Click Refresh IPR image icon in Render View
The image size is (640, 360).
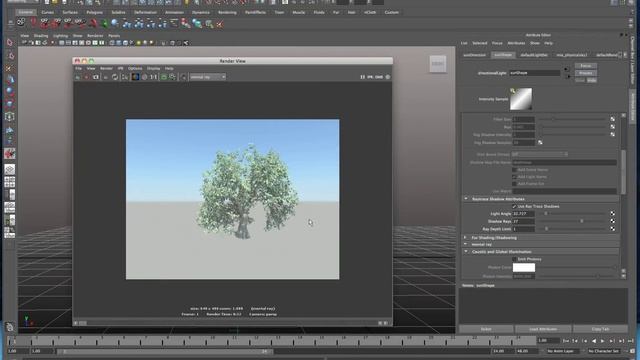pyautogui.click(x=115, y=77)
